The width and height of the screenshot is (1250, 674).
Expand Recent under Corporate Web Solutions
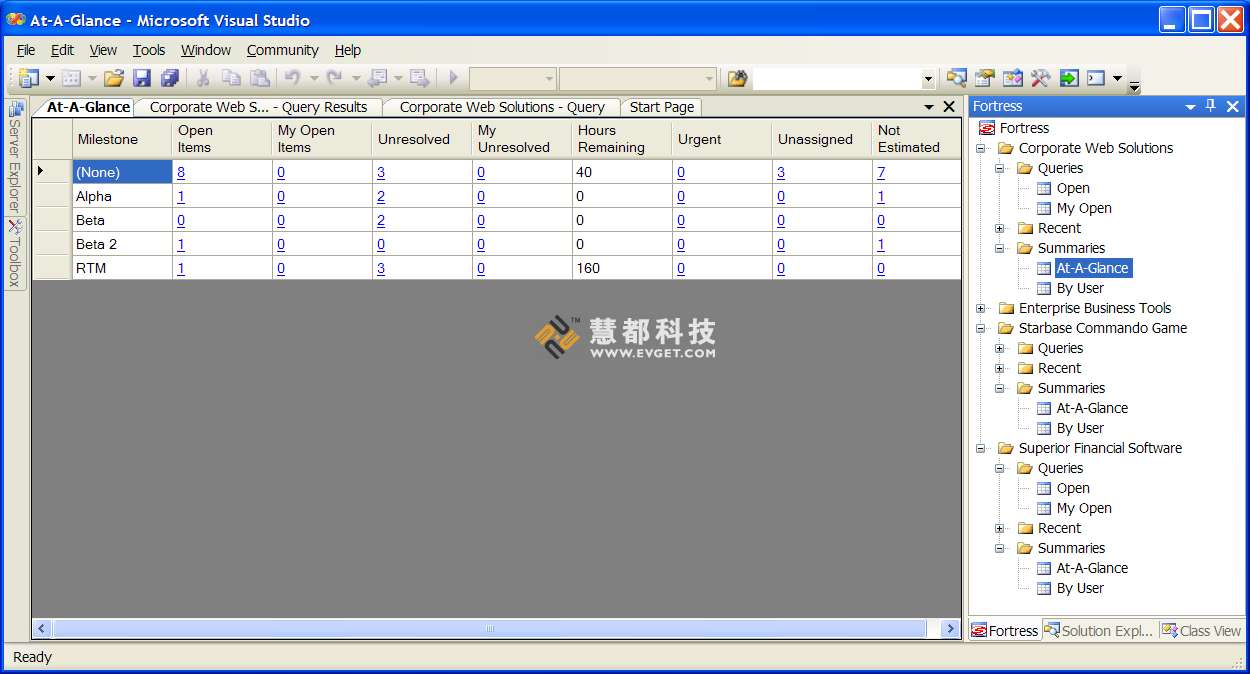(1000, 228)
